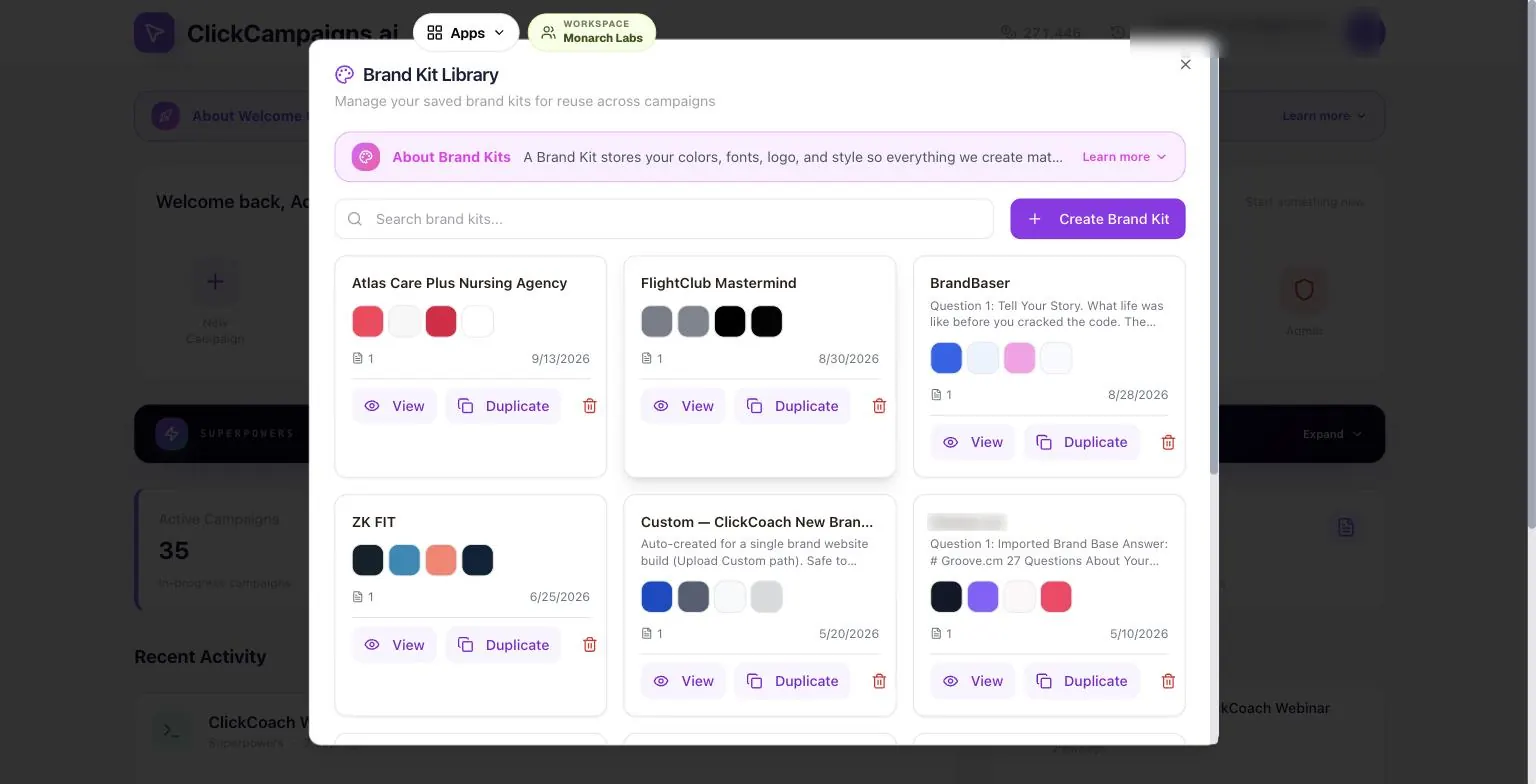Select the pink swatch on BrandBaser card
This screenshot has width=1536, height=784.
coord(1019,358)
